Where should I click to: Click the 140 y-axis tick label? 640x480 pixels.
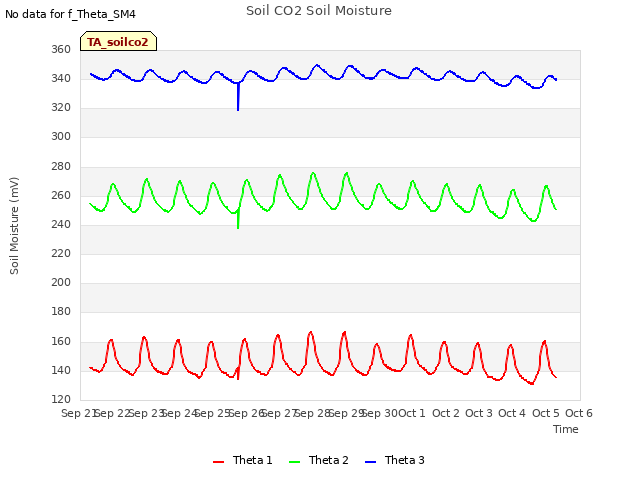pos(61,371)
